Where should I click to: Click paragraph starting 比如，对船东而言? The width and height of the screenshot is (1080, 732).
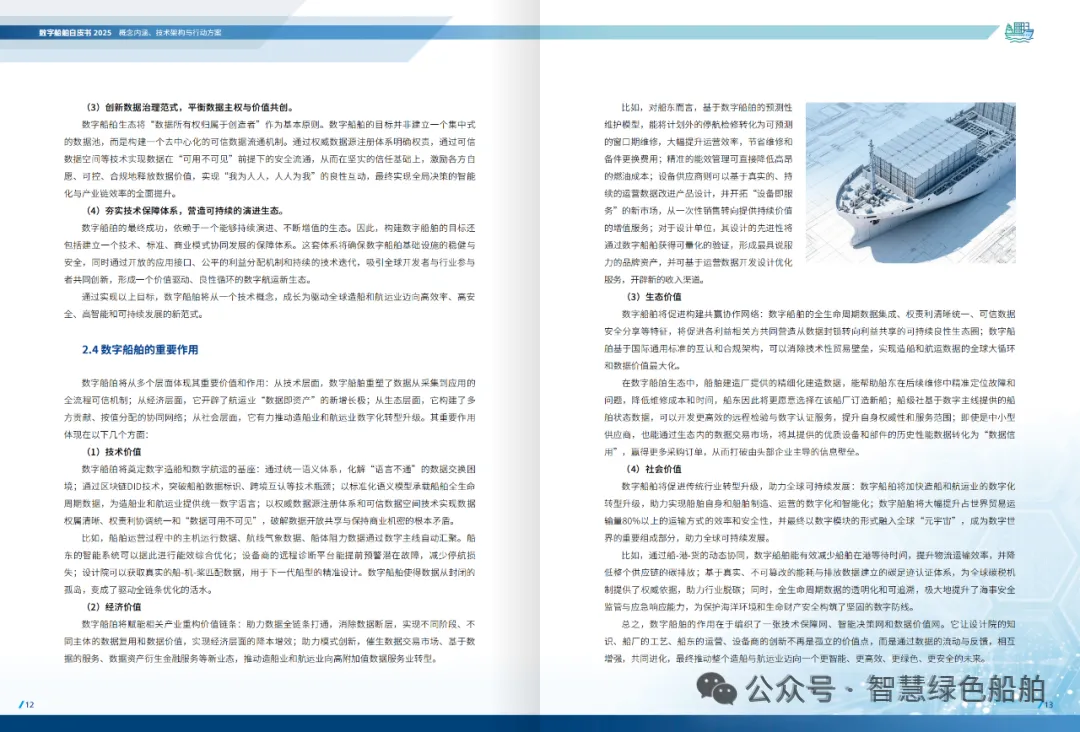click(x=698, y=194)
